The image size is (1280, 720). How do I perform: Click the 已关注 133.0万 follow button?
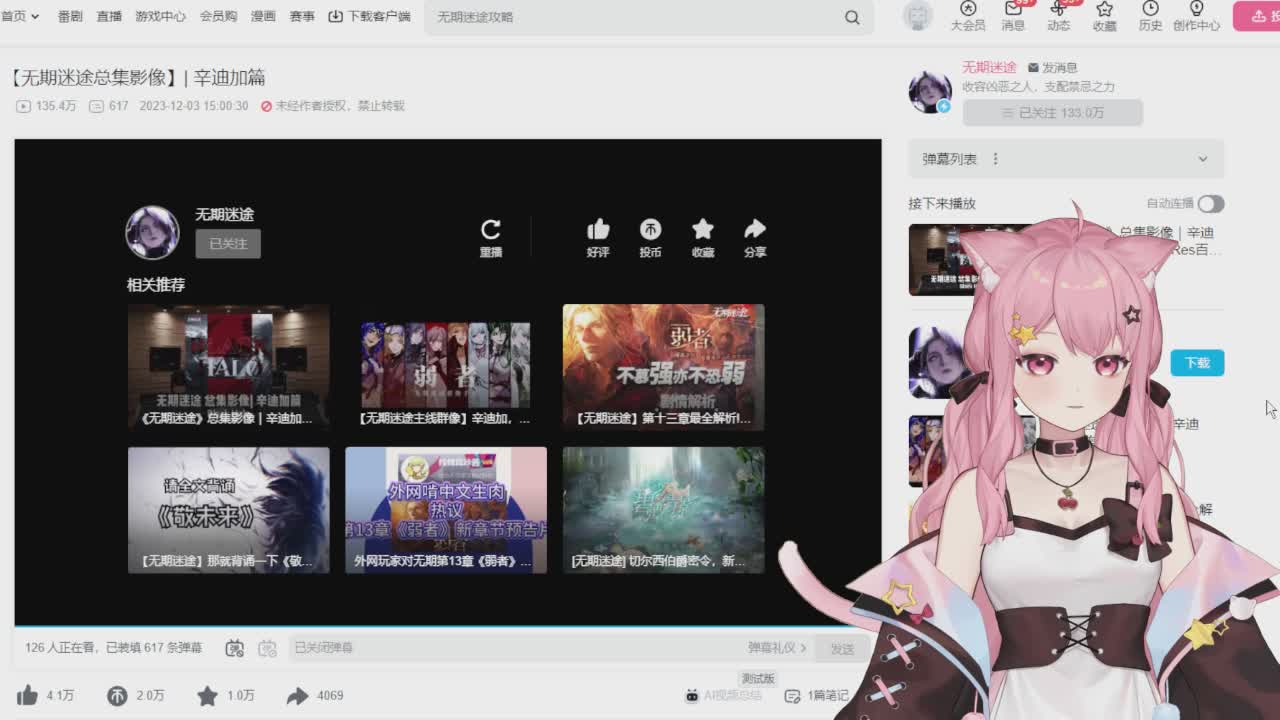click(1052, 113)
